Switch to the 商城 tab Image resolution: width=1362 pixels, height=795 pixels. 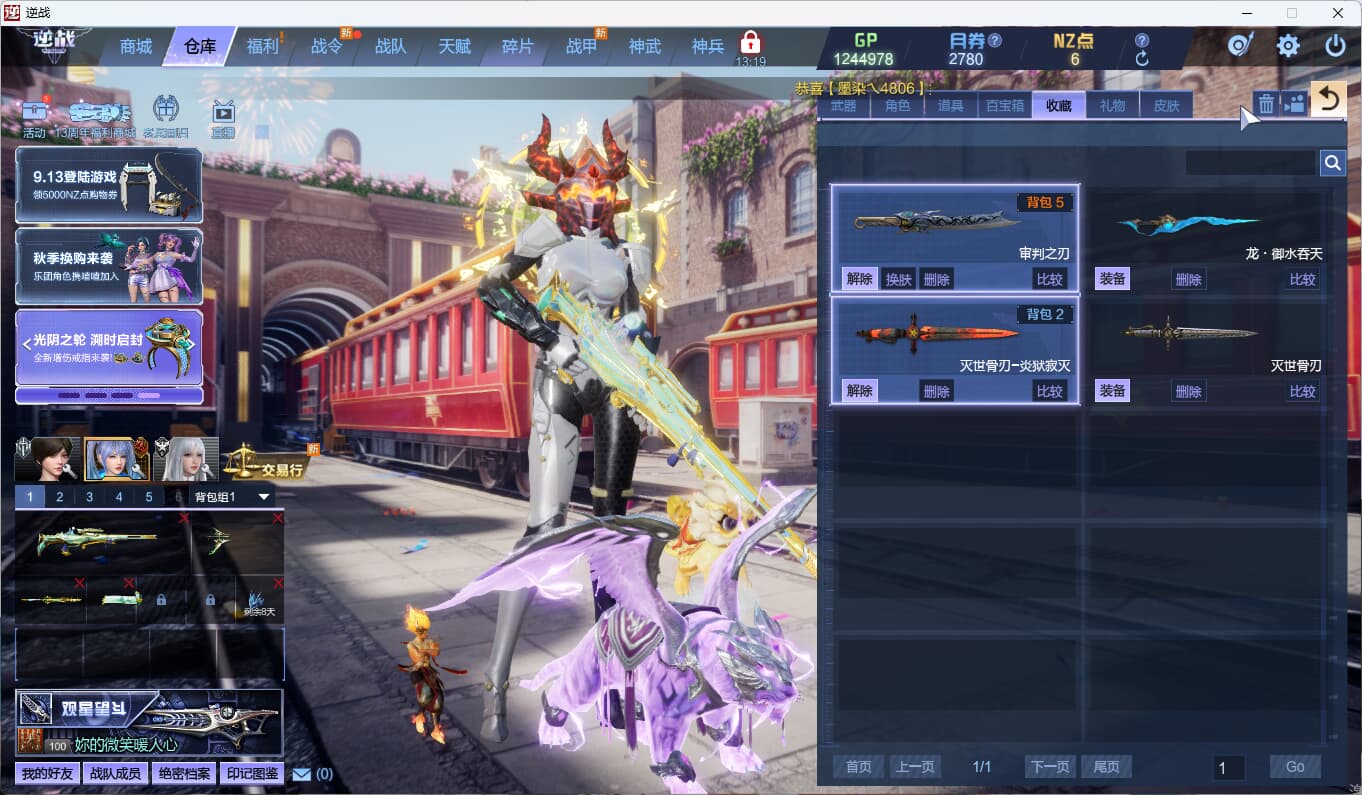(136, 47)
